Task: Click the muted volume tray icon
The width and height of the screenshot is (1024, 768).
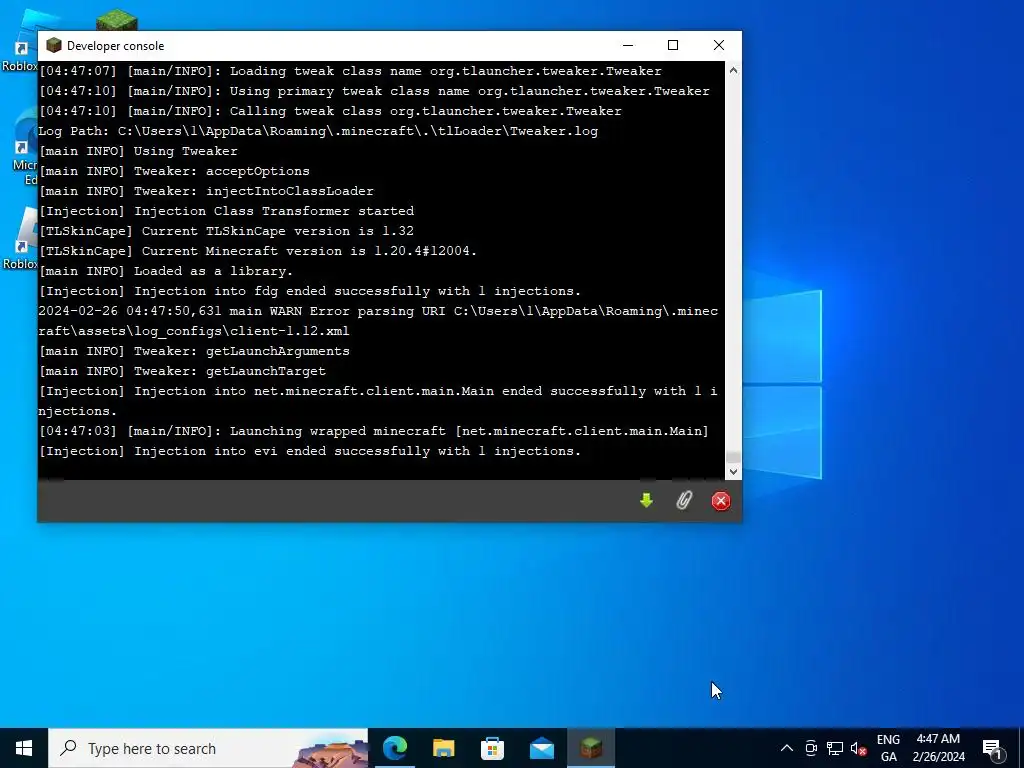Action: point(859,748)
